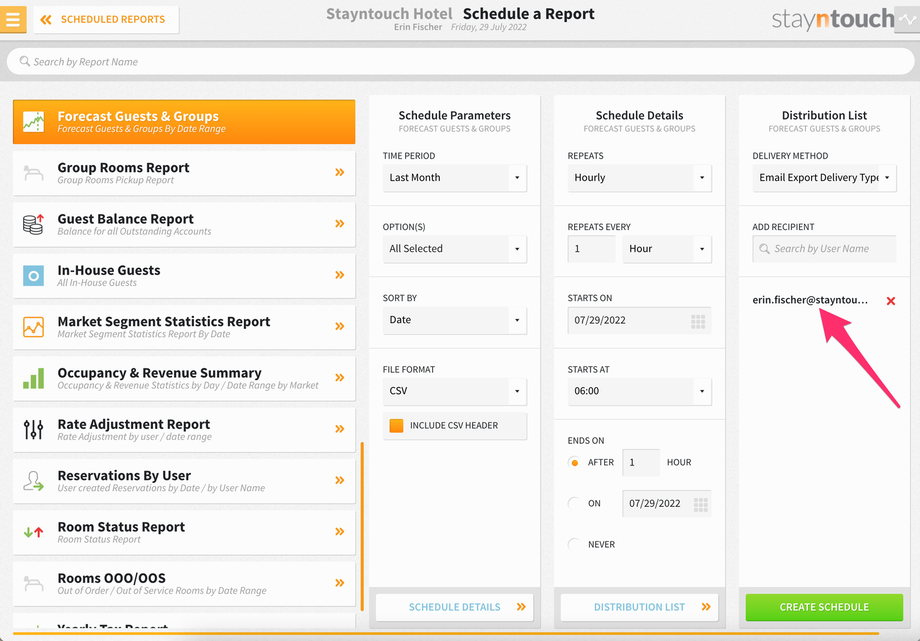Open the File Format dropdown showing CSV
Viewport: 920px width, 641px height.
point(455,391)
